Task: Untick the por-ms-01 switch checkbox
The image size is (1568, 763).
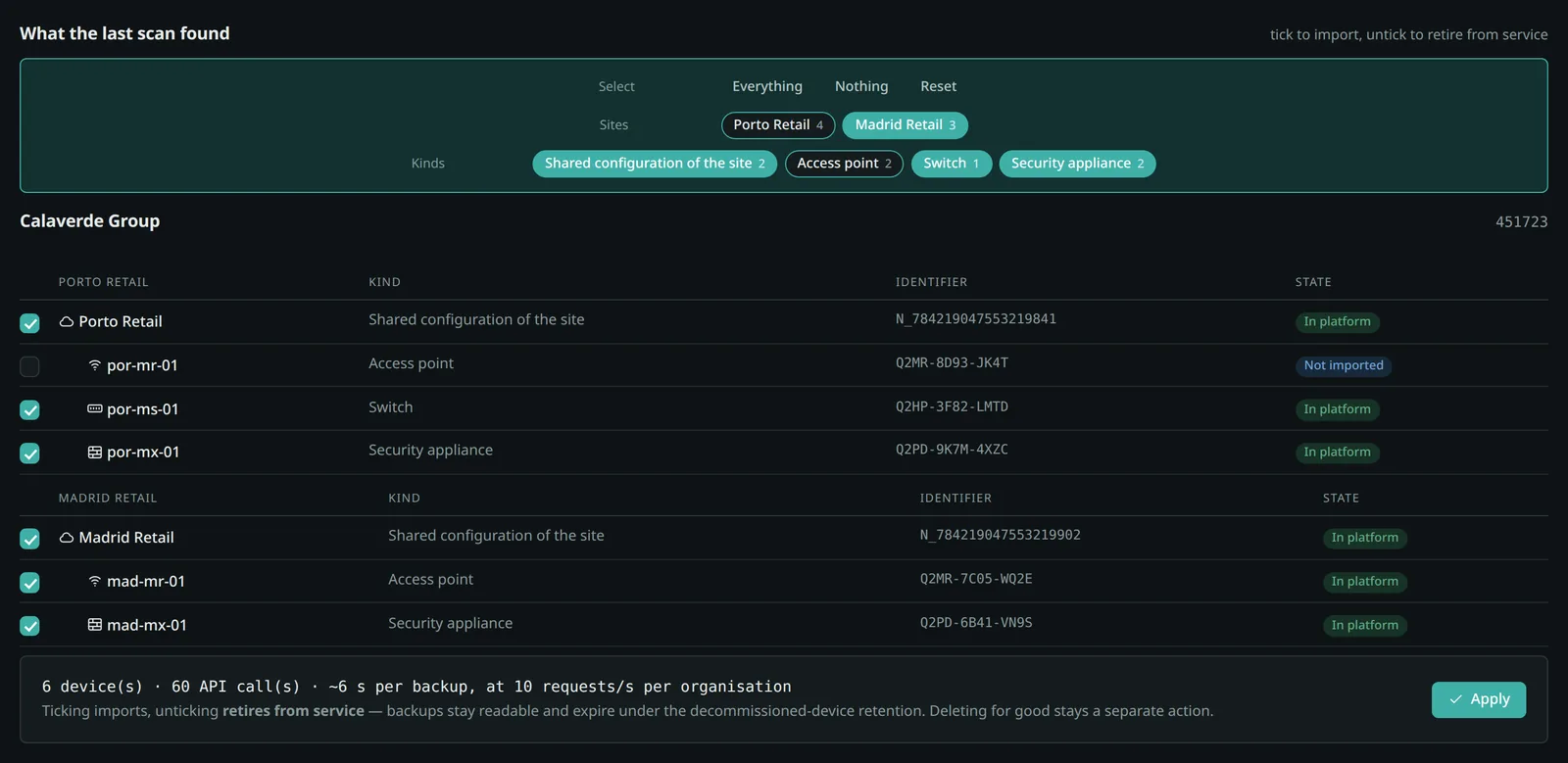Action: (30, 410)
